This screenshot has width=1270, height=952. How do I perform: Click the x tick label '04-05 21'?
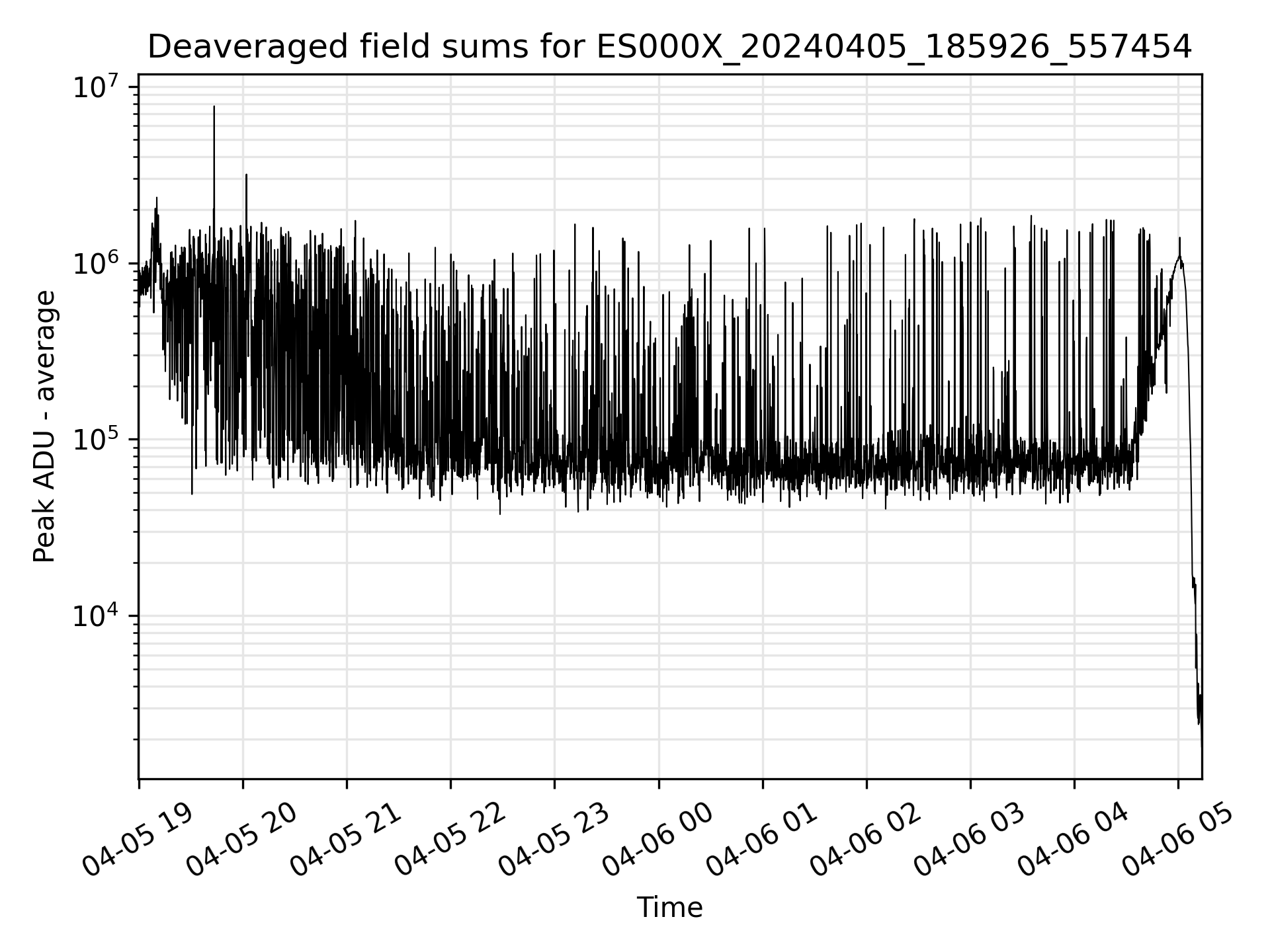coord(347,840)
